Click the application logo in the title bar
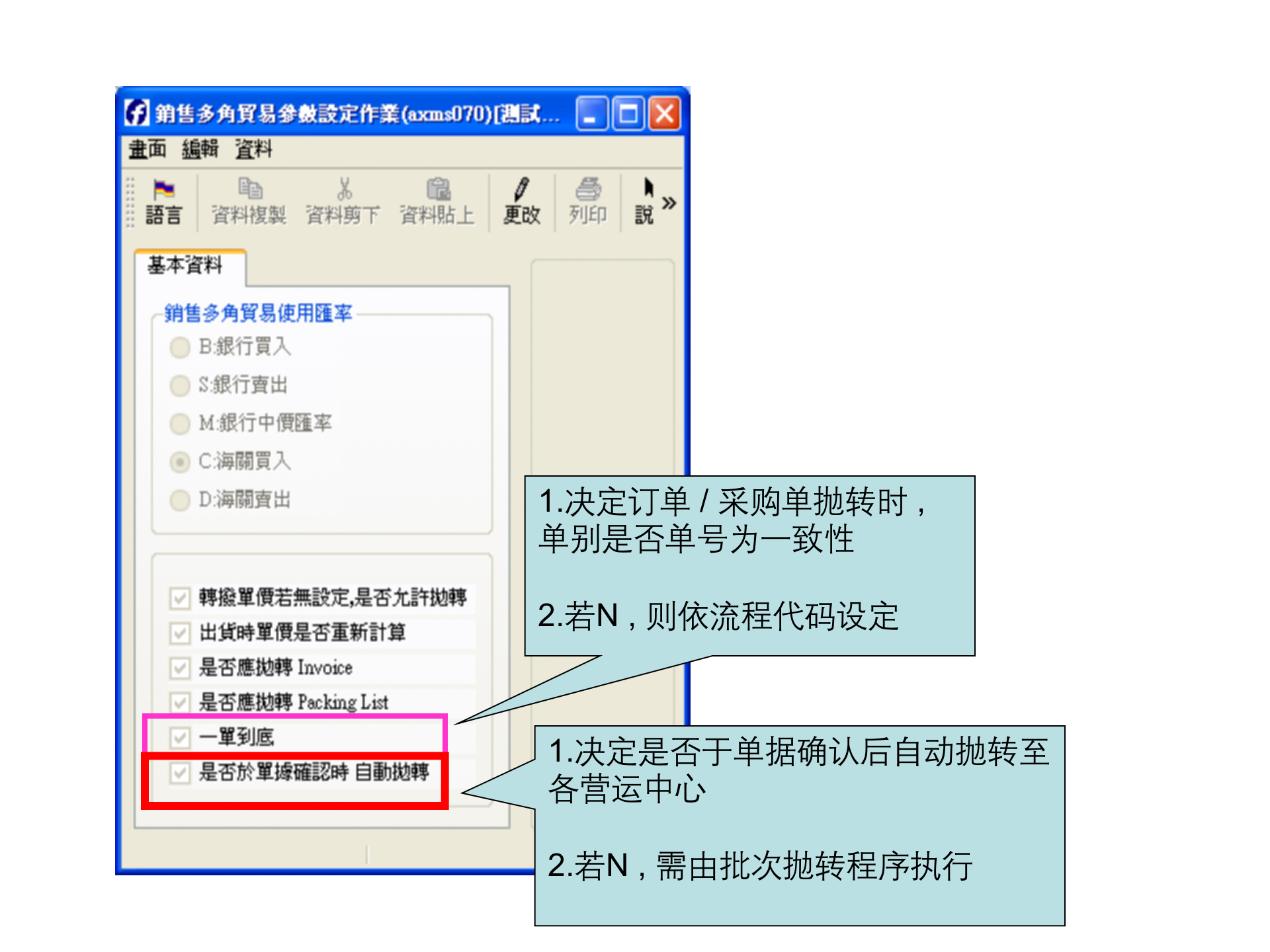 coord(137,114)
